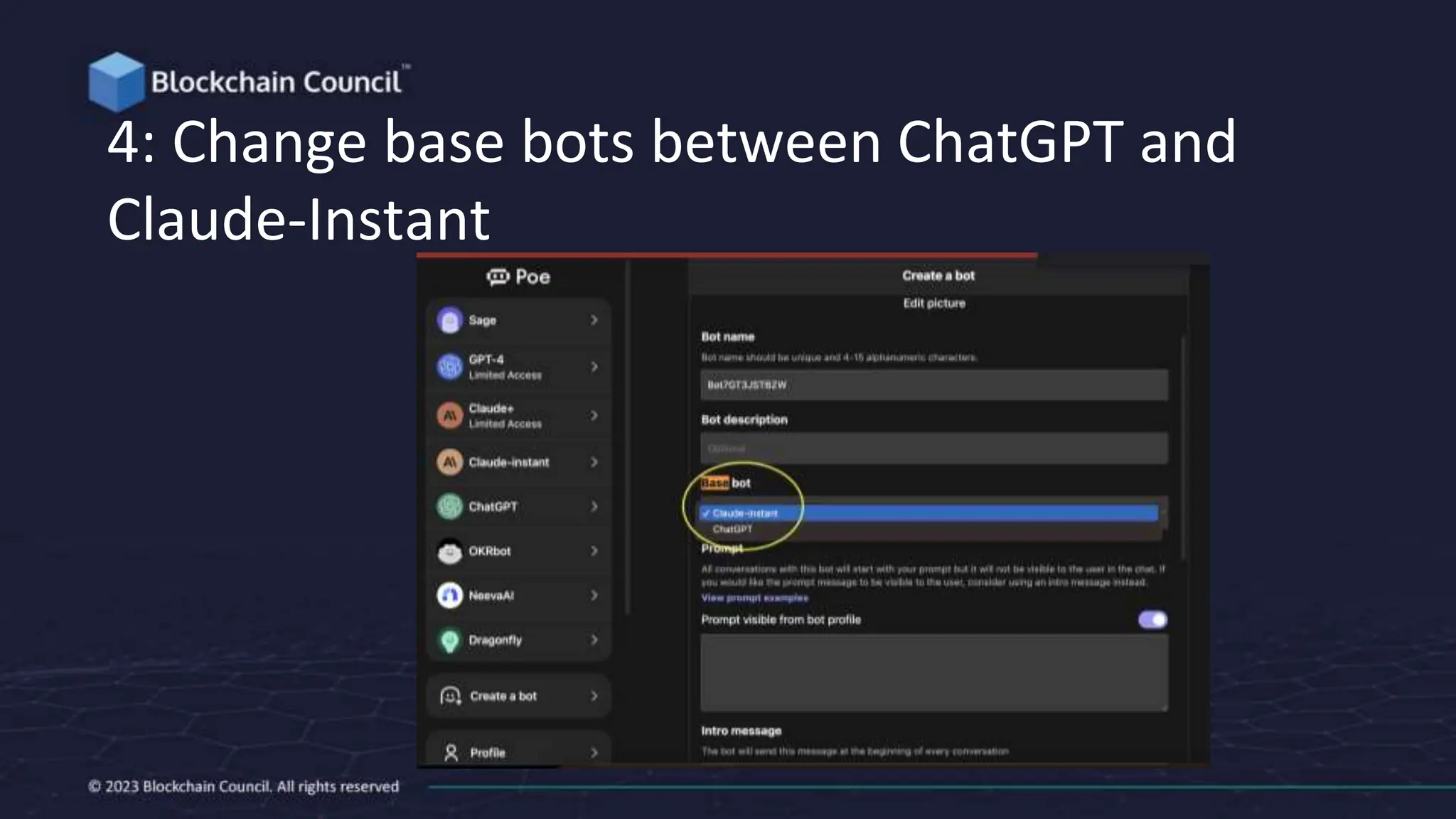Choose the Claude-instant avatar icon in sidebar
1456x819 pixels.
pyautogui.click(x=449, y=462)
